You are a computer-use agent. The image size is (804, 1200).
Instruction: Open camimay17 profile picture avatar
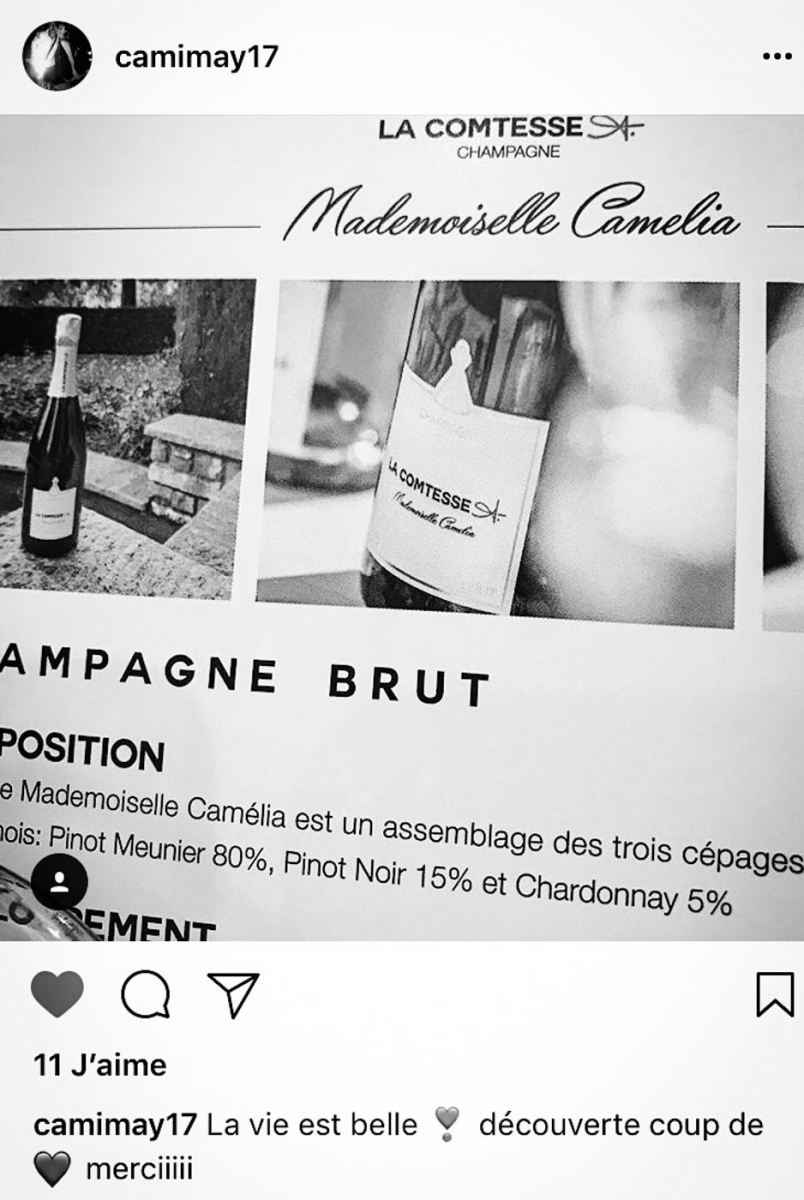57,58
